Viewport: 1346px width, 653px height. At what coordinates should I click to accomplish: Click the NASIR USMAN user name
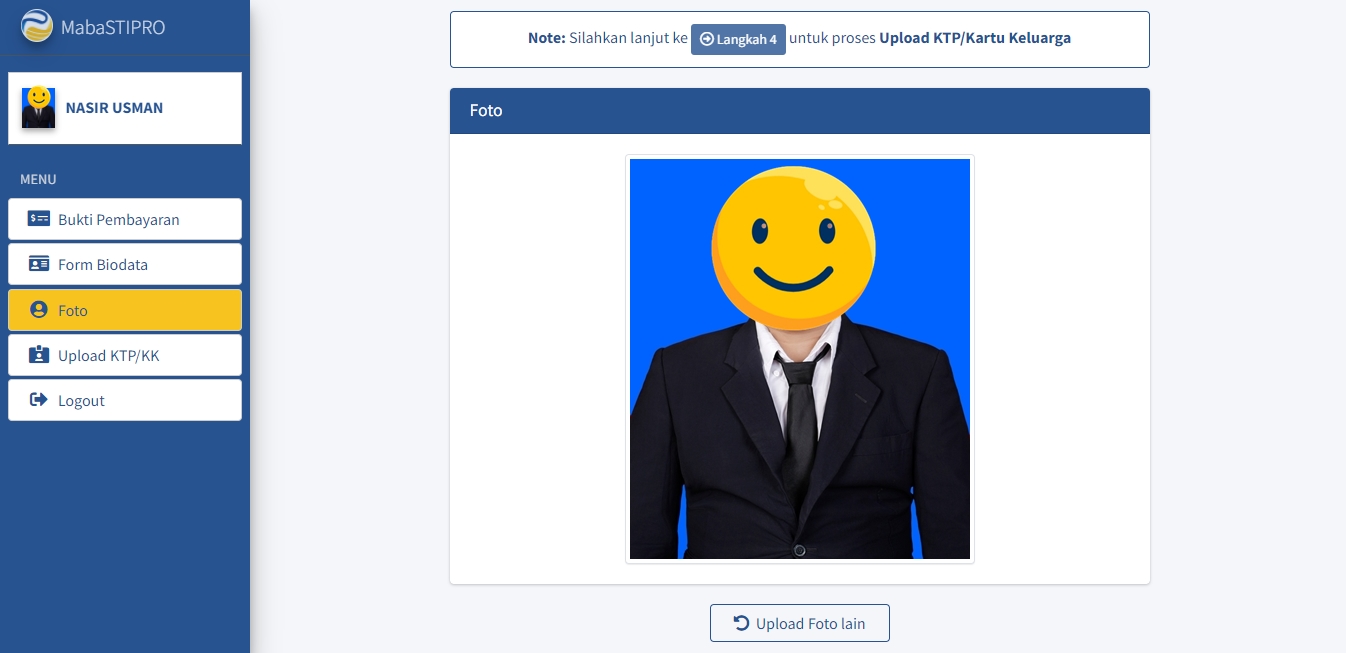point(114,108)
